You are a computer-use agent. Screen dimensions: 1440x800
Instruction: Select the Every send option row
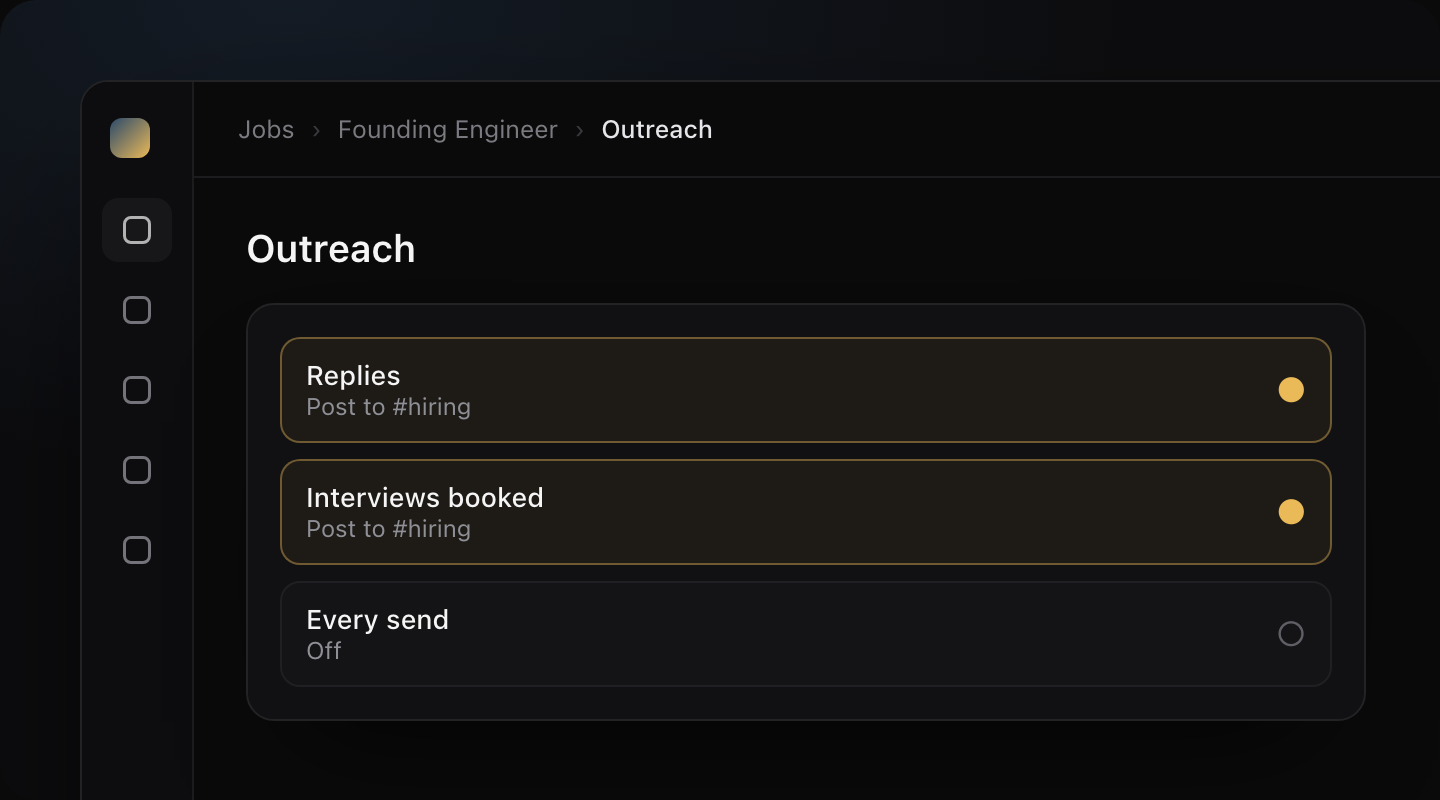pyautogui.click(x=806, y=634)
